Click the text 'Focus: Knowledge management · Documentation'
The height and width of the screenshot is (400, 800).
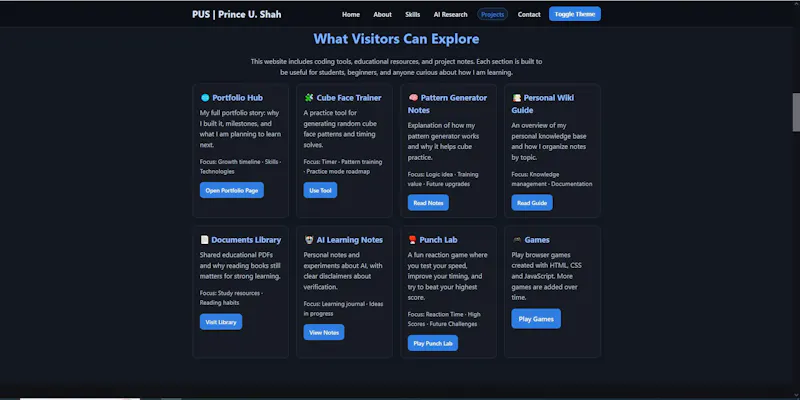[552, 179]
